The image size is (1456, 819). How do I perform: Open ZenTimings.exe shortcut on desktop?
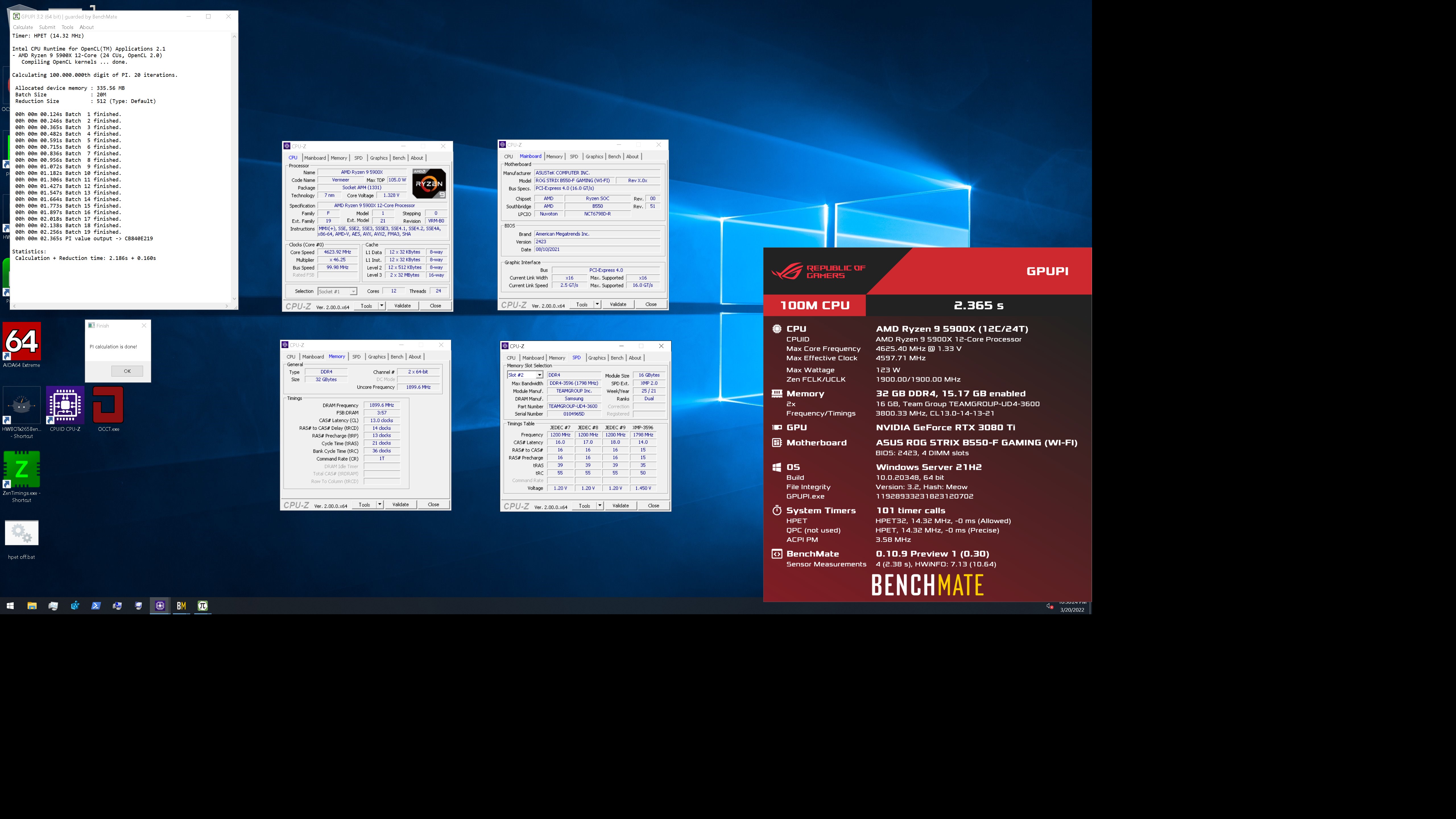click(x=22, y=477)
